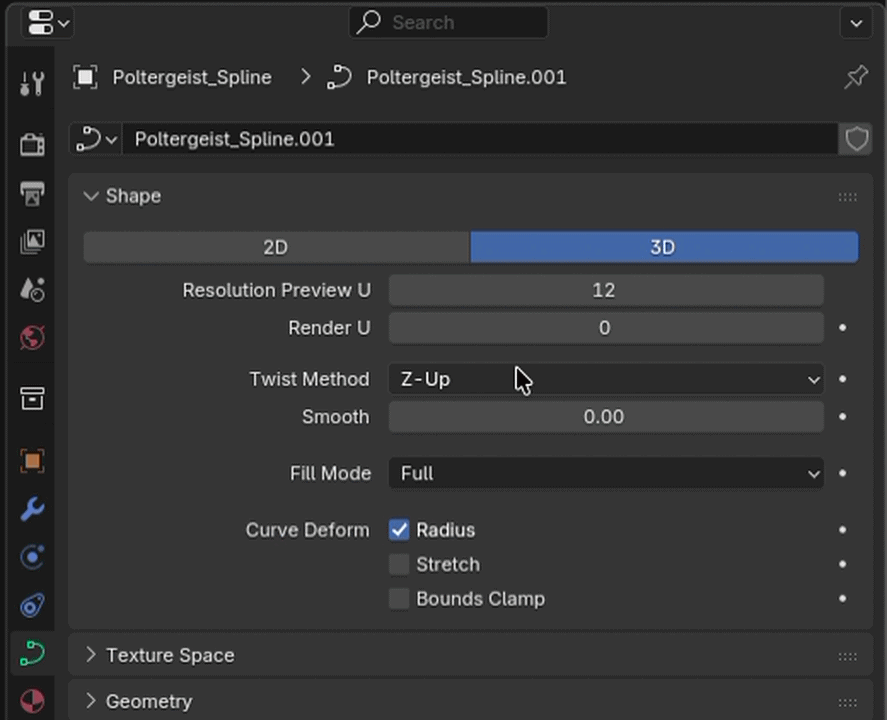Uncheck the Radius curve deform checkbox
The image size is (887, 720).
tap(399, 530)
